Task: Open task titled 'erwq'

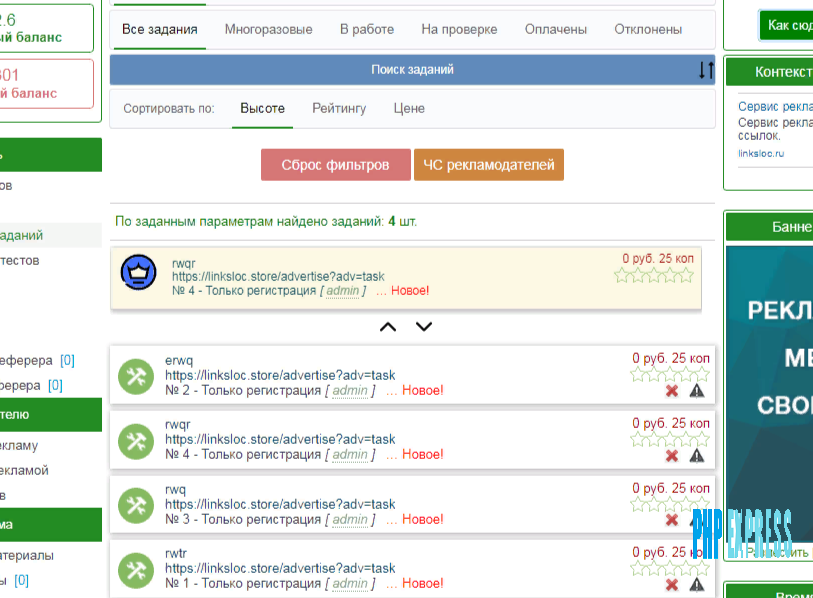Action: (x=179, y=360)
